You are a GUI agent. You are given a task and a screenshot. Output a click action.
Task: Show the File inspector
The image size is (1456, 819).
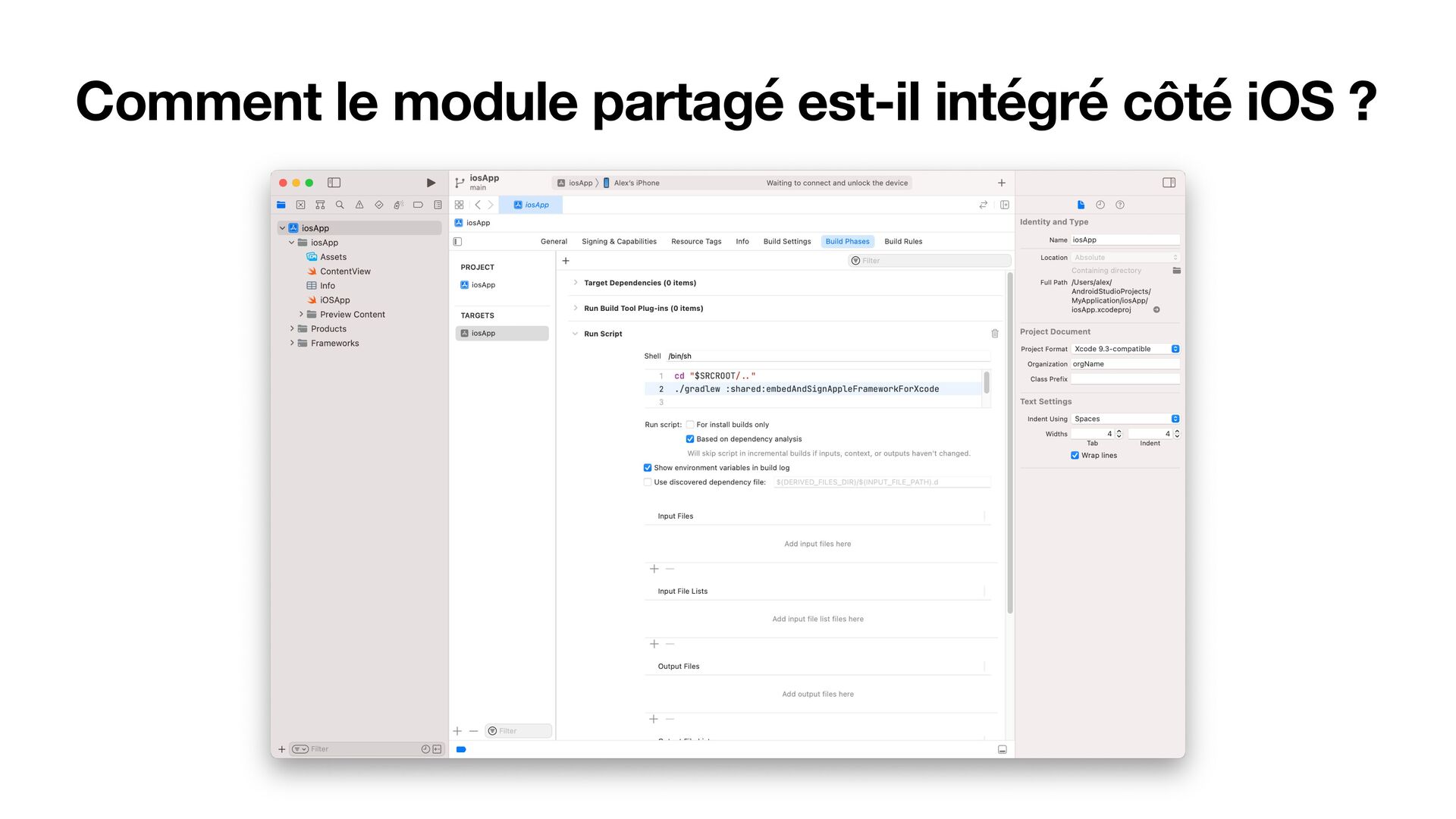click(x=1081, y=205)
